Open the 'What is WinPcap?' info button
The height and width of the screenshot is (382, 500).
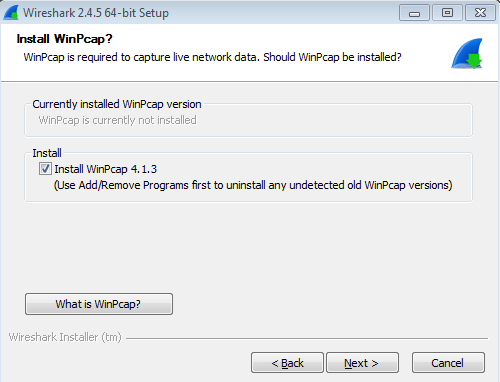(99, 304)
